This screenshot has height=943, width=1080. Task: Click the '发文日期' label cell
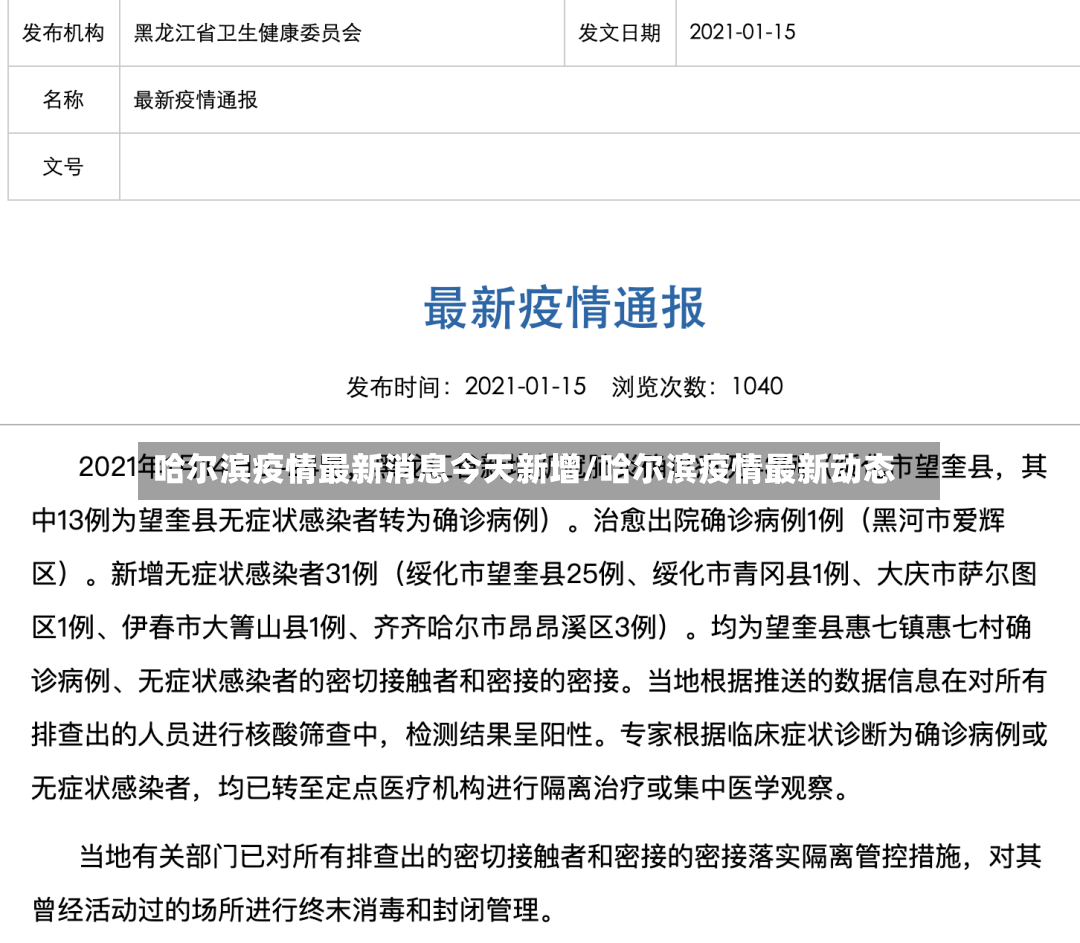coord(619,33)
